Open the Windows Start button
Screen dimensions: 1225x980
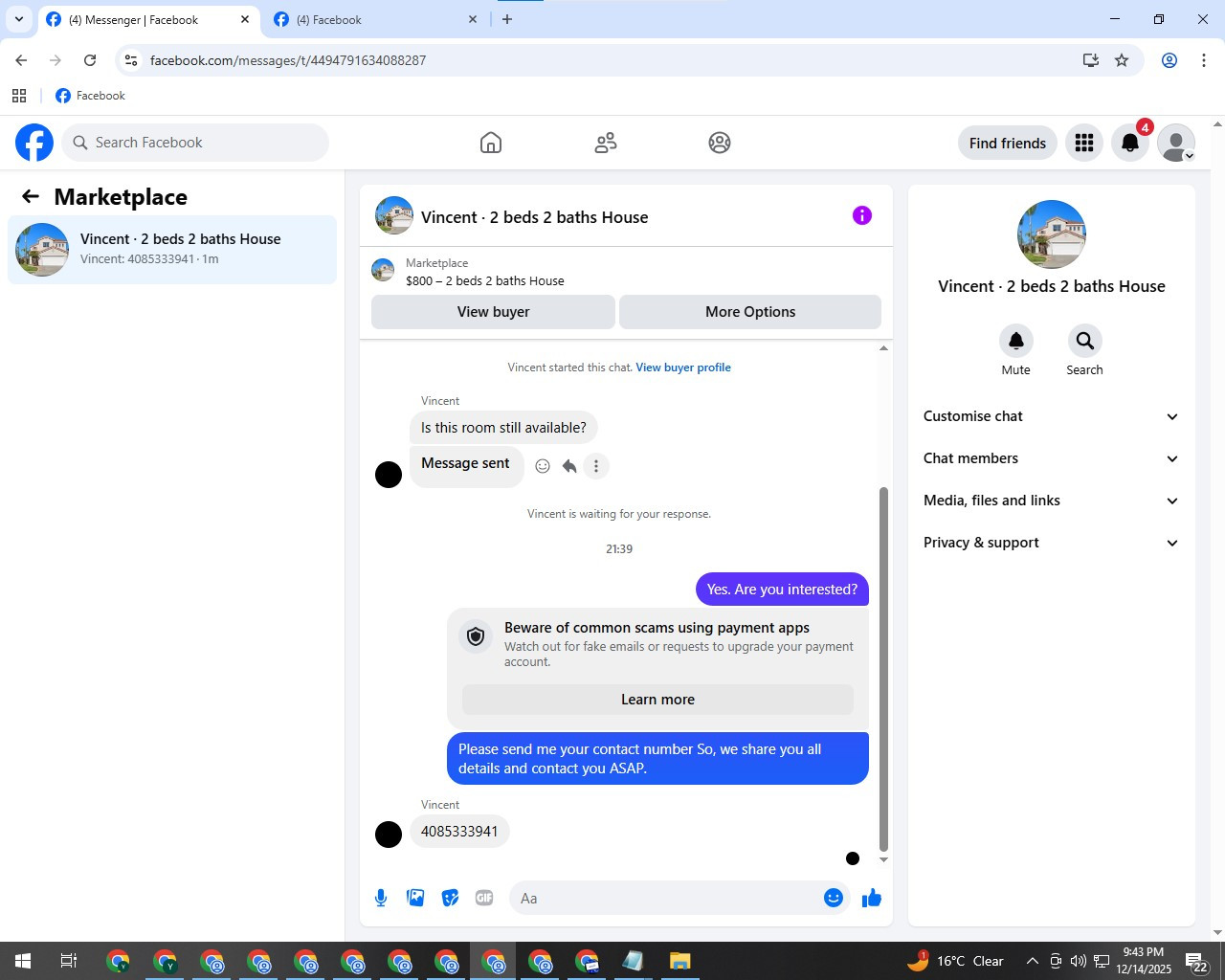[x=23, y=961]
